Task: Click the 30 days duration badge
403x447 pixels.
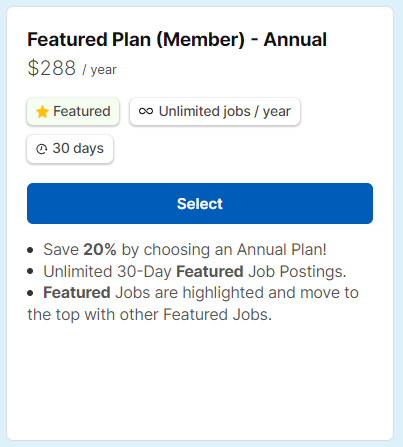Action: click(70, 149)
